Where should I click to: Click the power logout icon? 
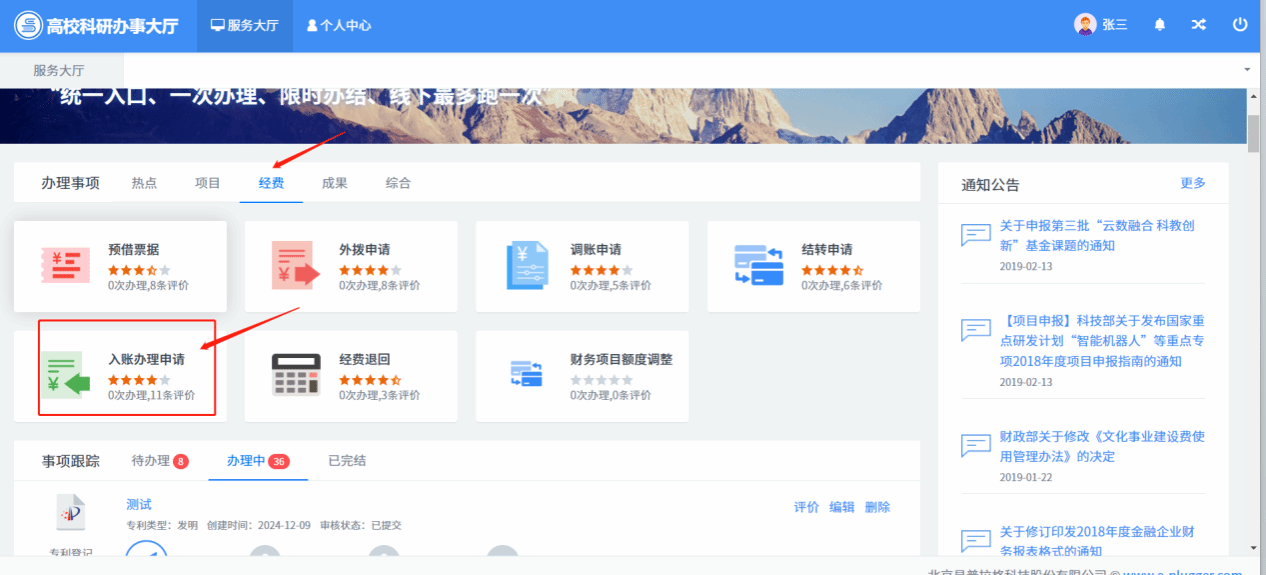1240,25
